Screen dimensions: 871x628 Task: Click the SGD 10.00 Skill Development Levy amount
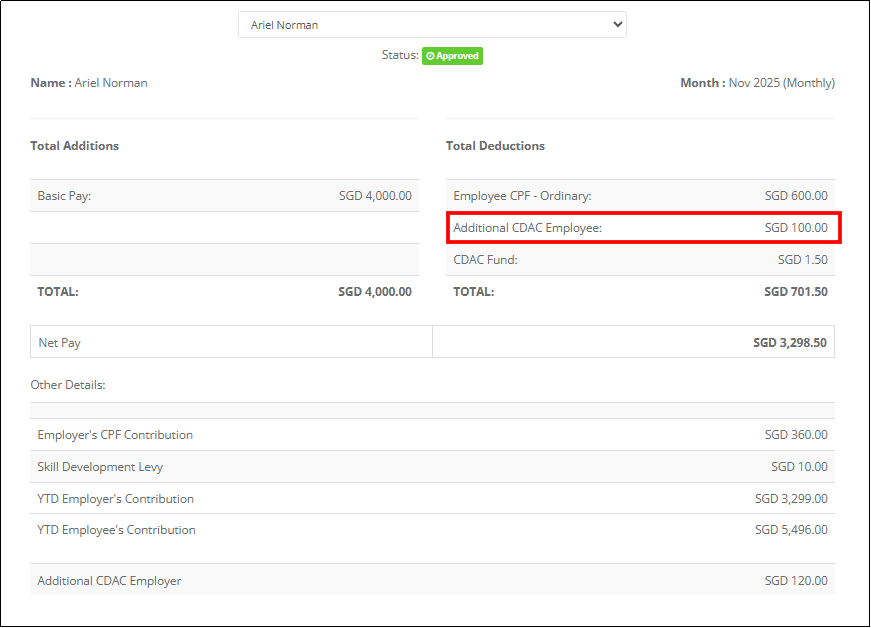(799, 467)
